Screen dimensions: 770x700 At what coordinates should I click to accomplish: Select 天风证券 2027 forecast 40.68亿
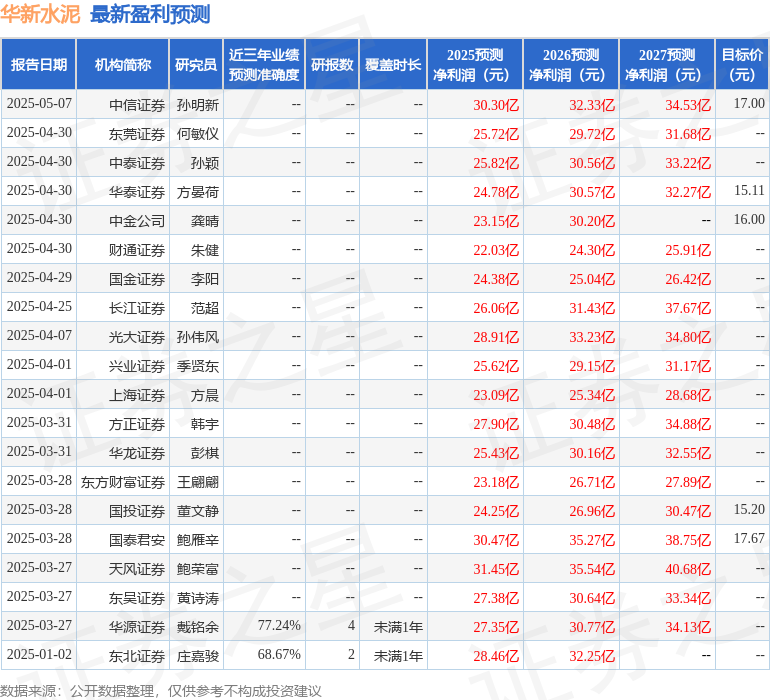click(x=688, y=569)
